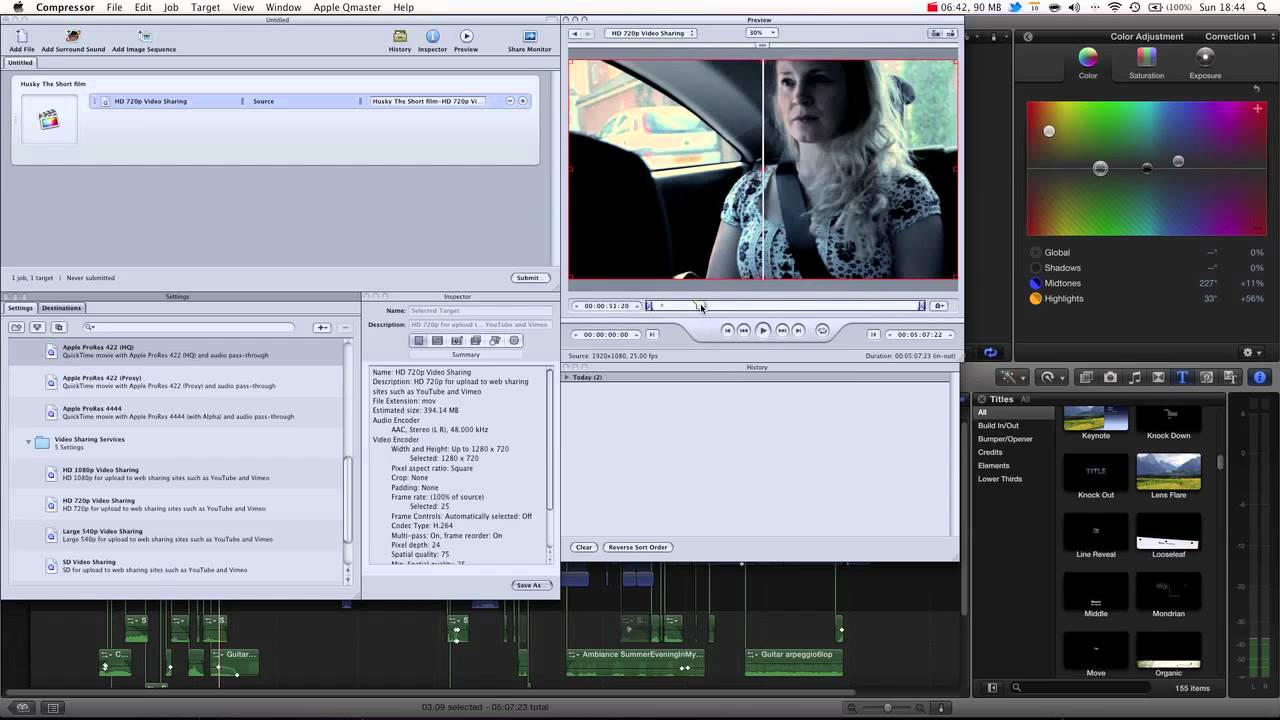Viewport: 1280px width, 720px height.
Task: Click the settings search field
Action: coord(190,327)
